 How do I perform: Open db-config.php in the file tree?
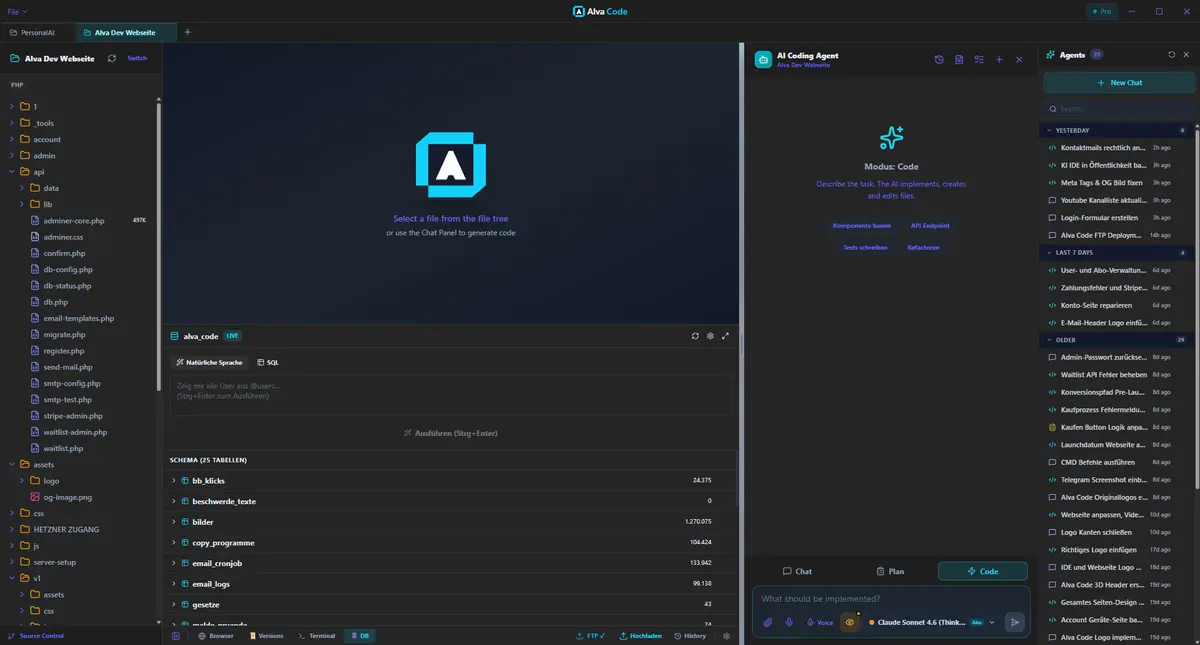point(68,270)
